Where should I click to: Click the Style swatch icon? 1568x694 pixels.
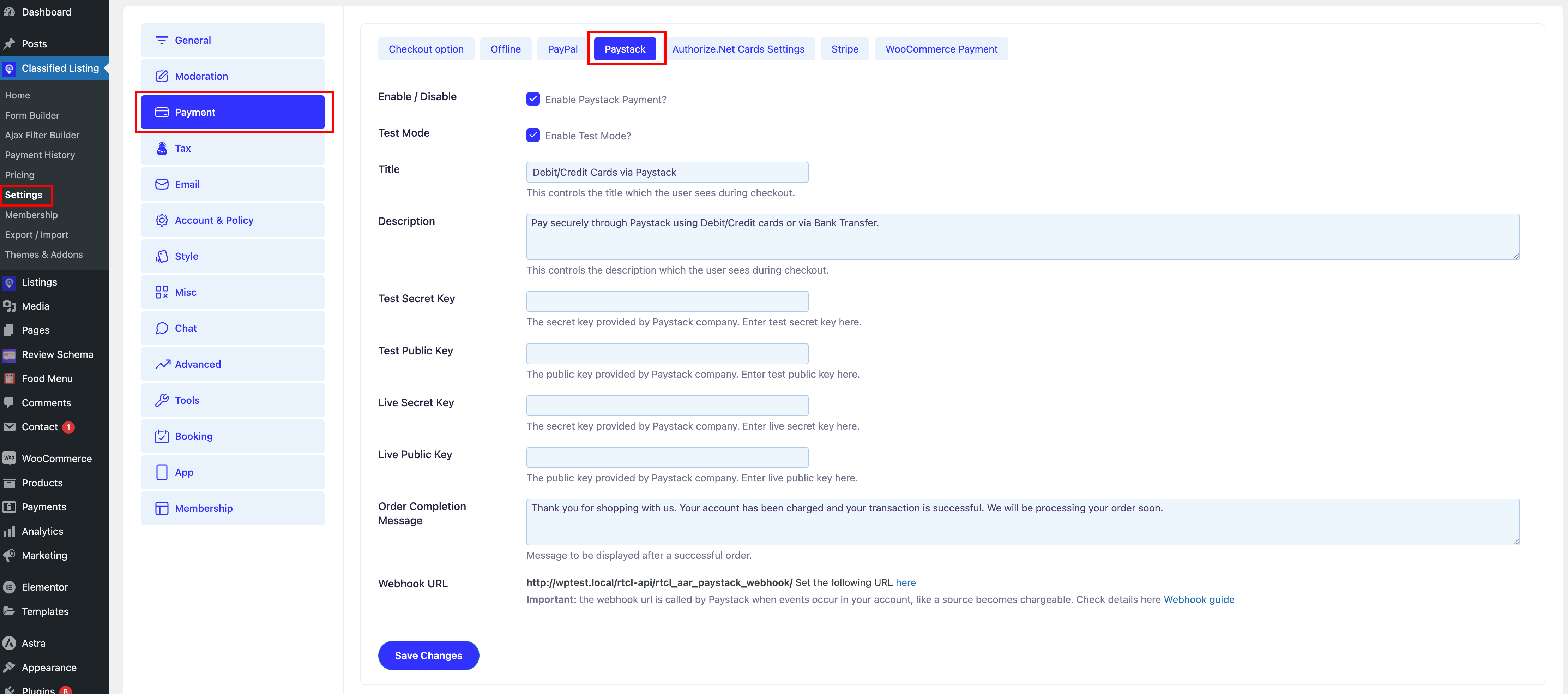coord(161,256)
